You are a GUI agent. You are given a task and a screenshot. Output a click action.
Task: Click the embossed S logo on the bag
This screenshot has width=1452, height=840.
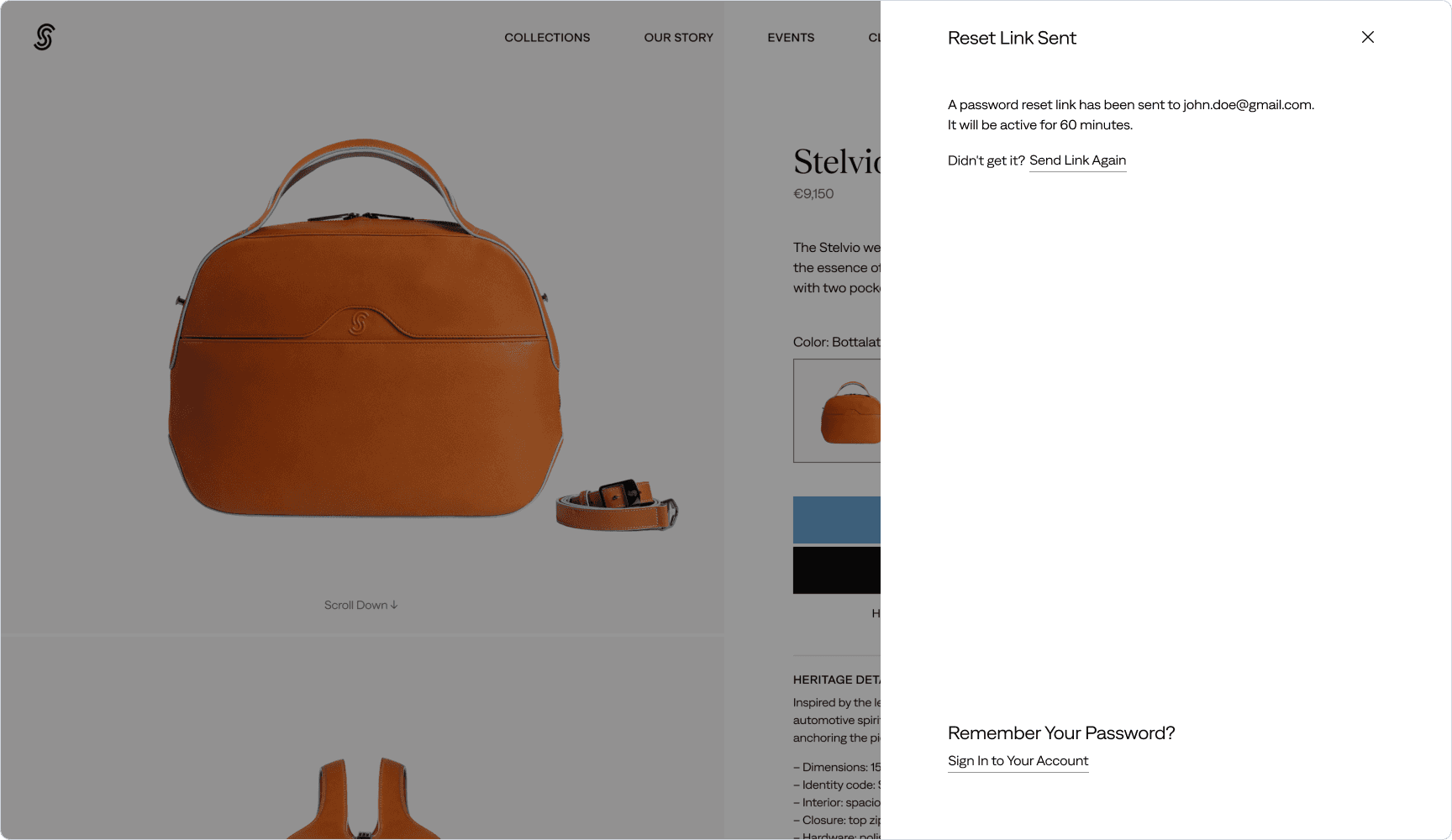pos(359,322)
